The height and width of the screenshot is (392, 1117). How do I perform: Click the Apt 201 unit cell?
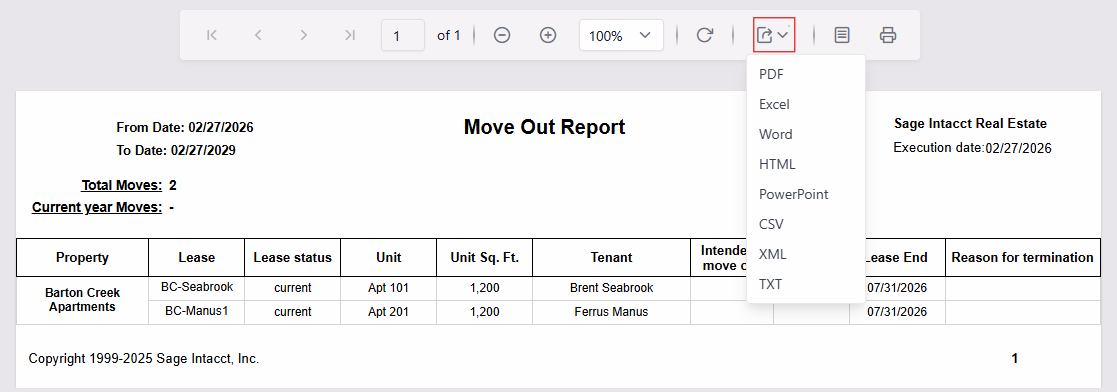coord(388,311)
